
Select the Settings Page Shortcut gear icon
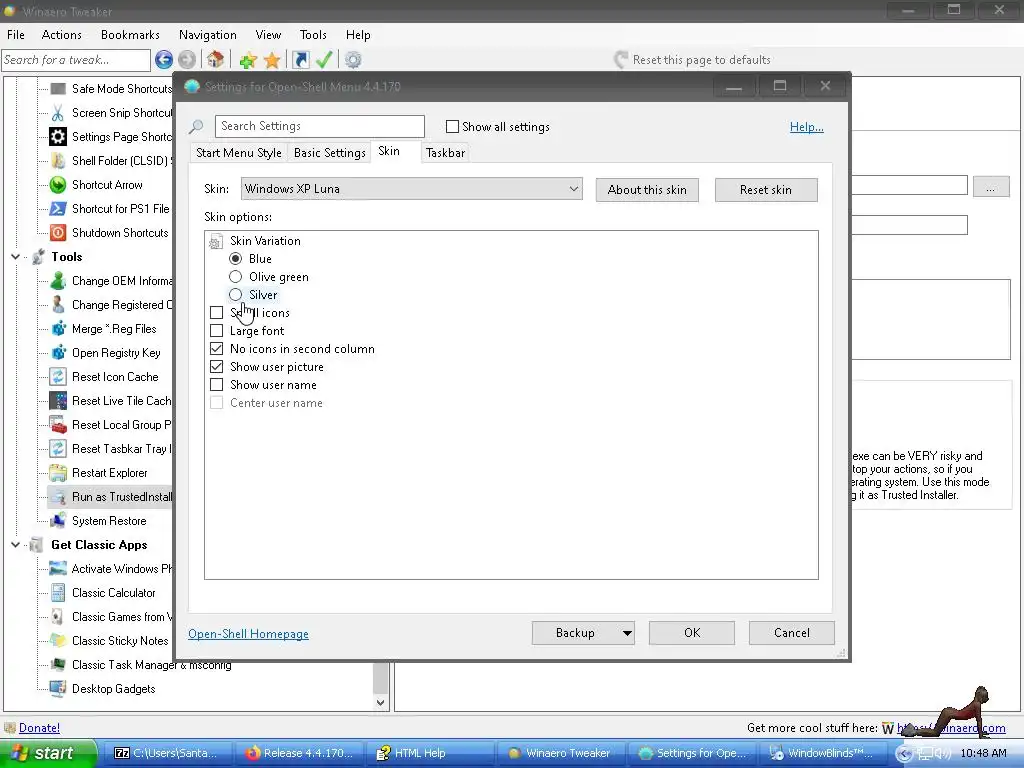(57, 136)
